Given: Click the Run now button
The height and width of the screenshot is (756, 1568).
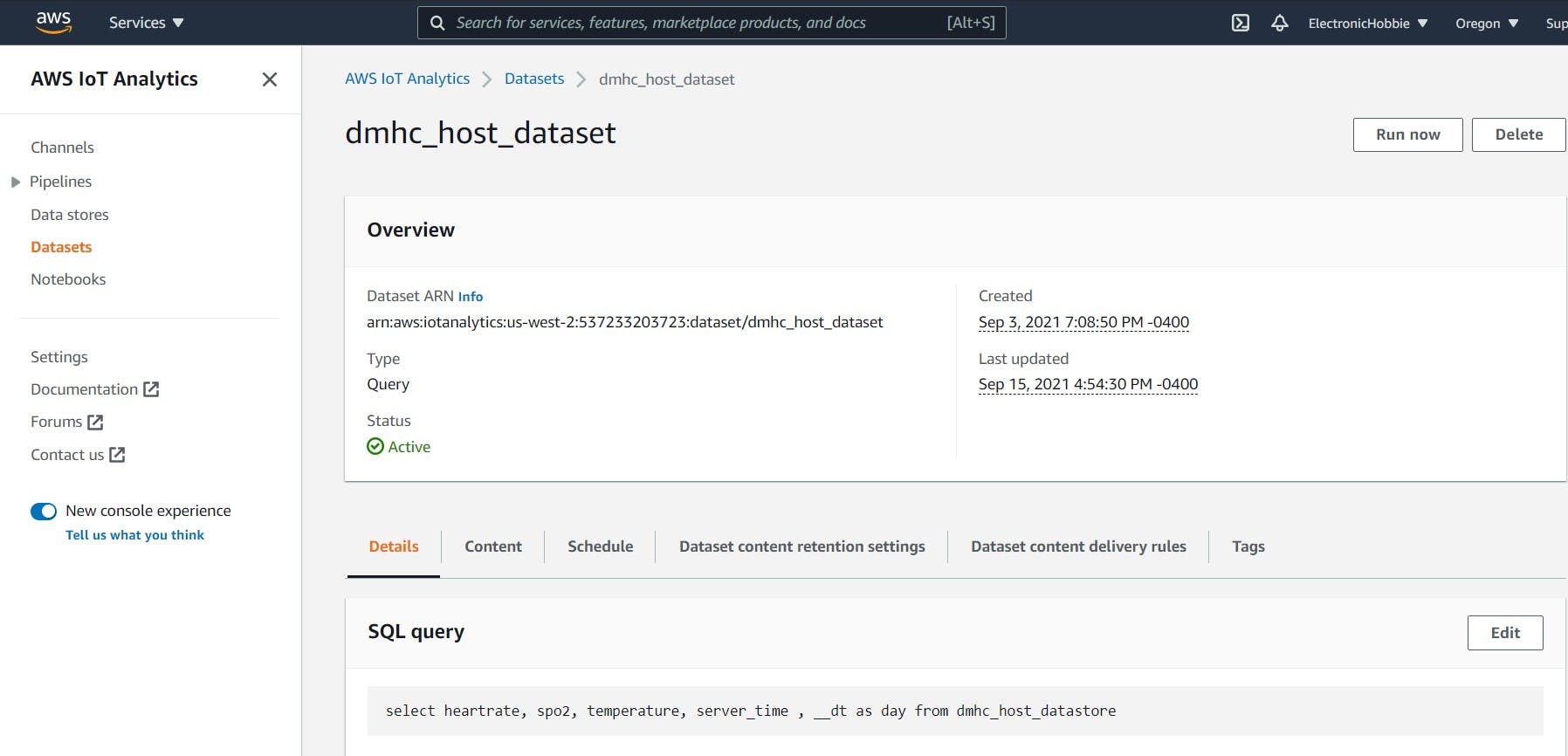Looking at the screenshot, I should 1408,134.
